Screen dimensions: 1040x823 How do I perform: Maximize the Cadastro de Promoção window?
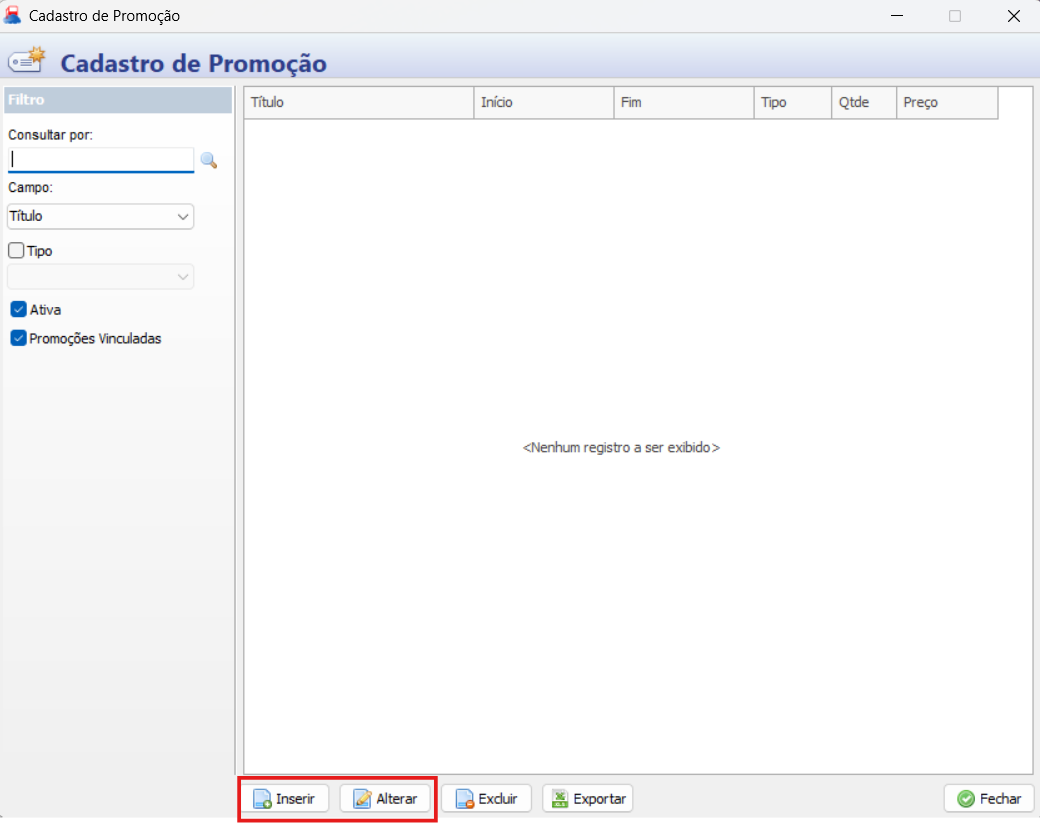[955, 16]
